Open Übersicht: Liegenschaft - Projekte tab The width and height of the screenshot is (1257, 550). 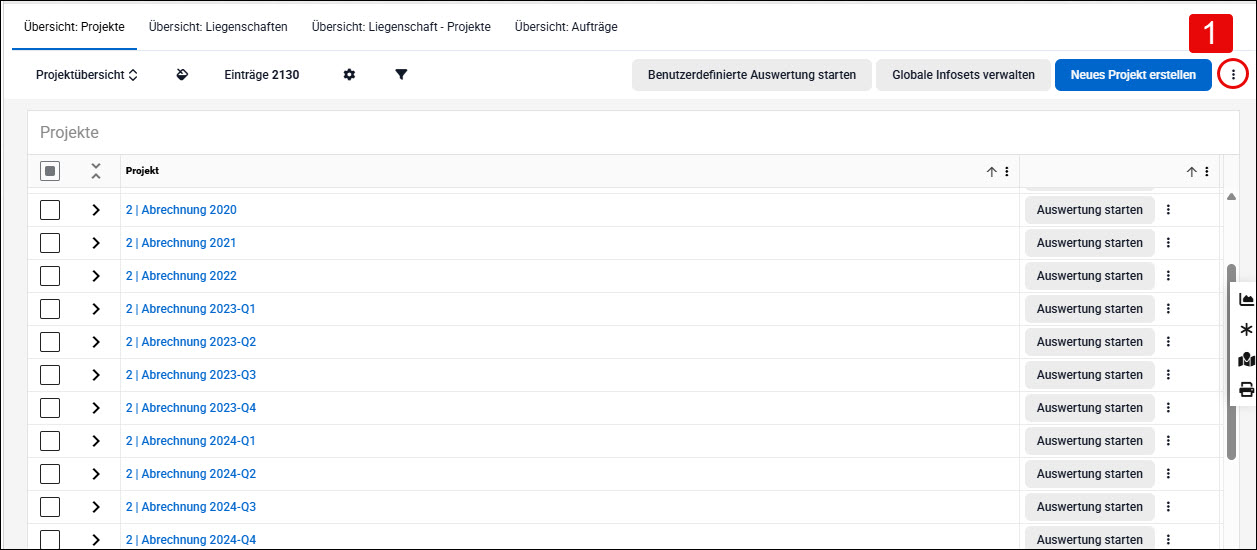tap(401, 27)
